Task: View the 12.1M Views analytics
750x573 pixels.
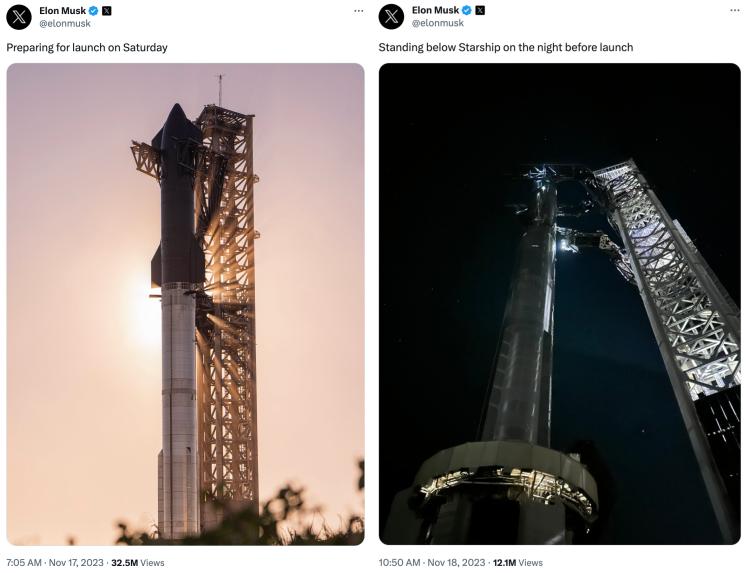Action: (517, 563)
